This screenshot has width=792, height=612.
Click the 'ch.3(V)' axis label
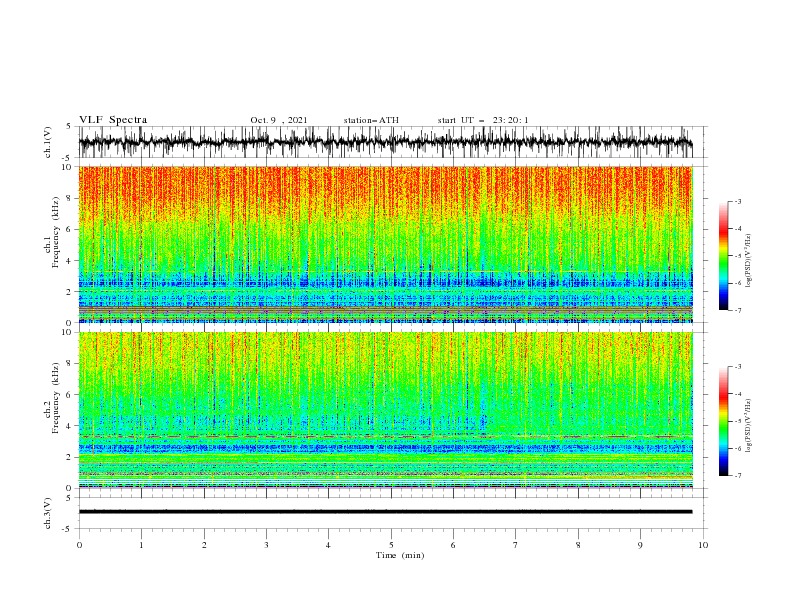point(48,513)
